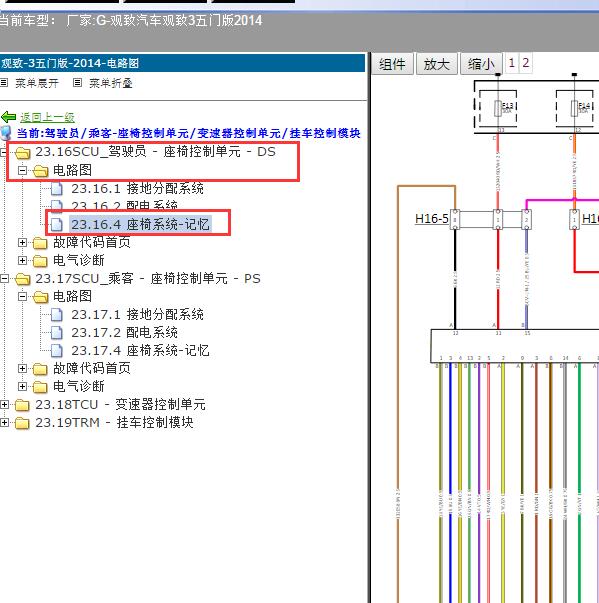This screenshot has height=603, width=599.
Task: Click document icon for 23.16.4
Action: pyautogui.click(x=57, y=225)
